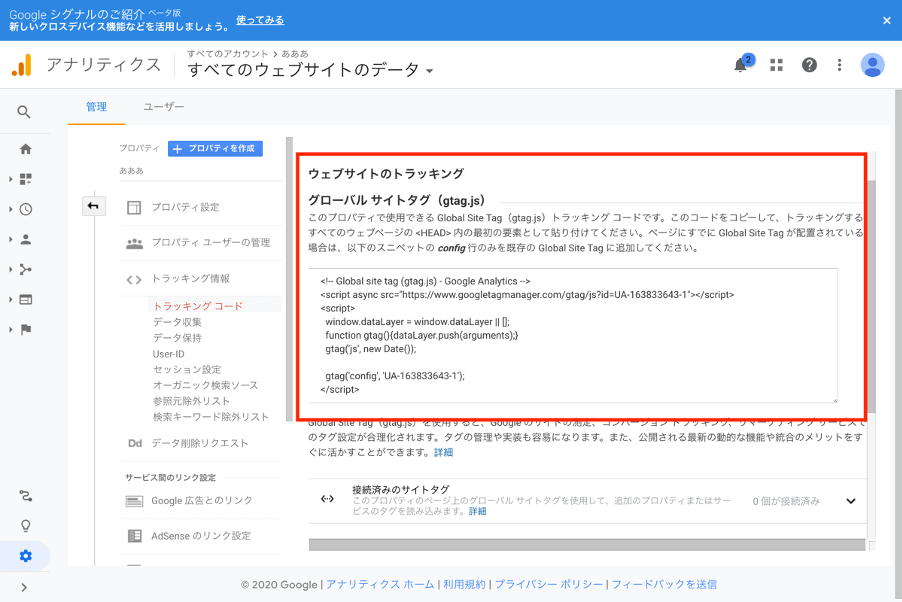Viewport: 902px width, 602px height.
Task: Click the Google Analytics logo
Action: coord(22,65)
